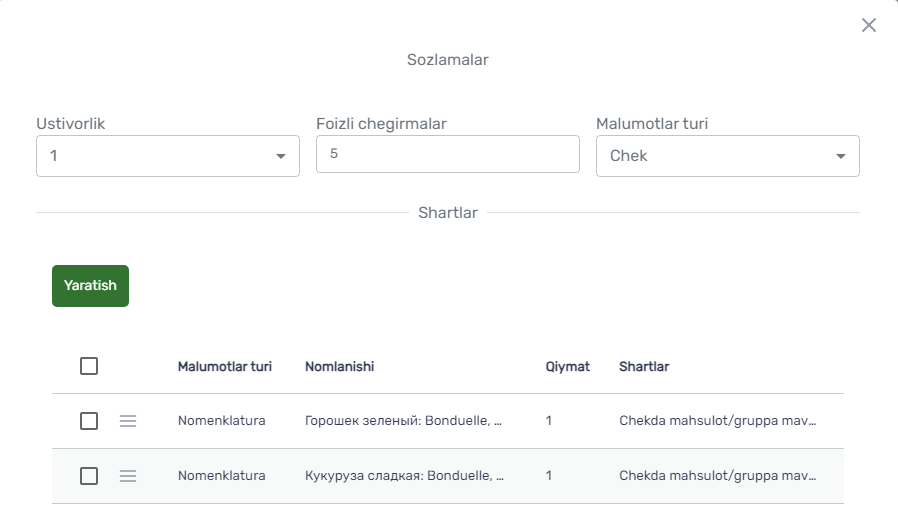
Task: Click the Foizli chegirmalar input field
Action: click(448, 154)
